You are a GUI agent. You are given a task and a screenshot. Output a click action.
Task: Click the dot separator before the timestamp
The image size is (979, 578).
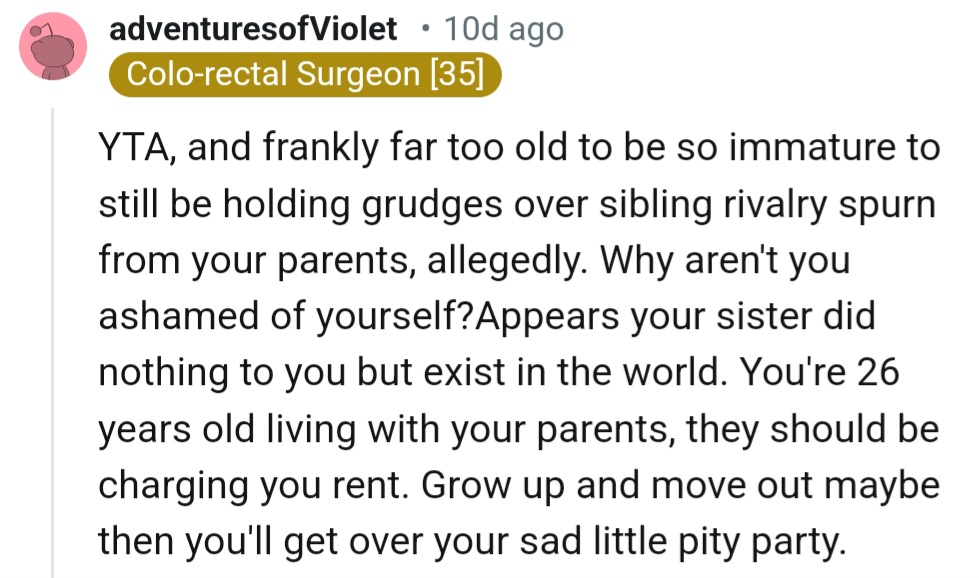click(x=425, y=29)
